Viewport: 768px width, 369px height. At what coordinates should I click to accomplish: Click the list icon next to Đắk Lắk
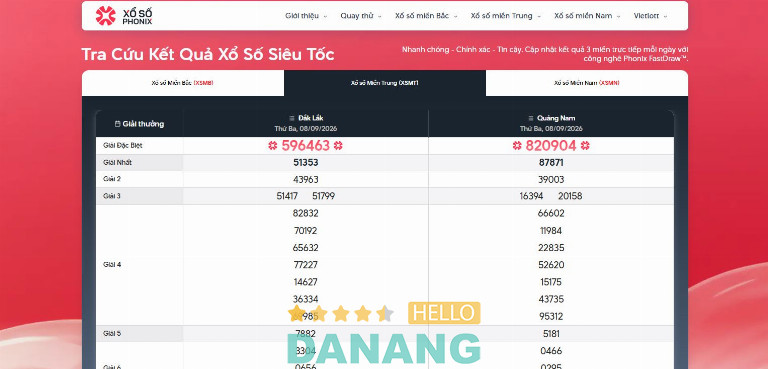[x=292, y=118]
